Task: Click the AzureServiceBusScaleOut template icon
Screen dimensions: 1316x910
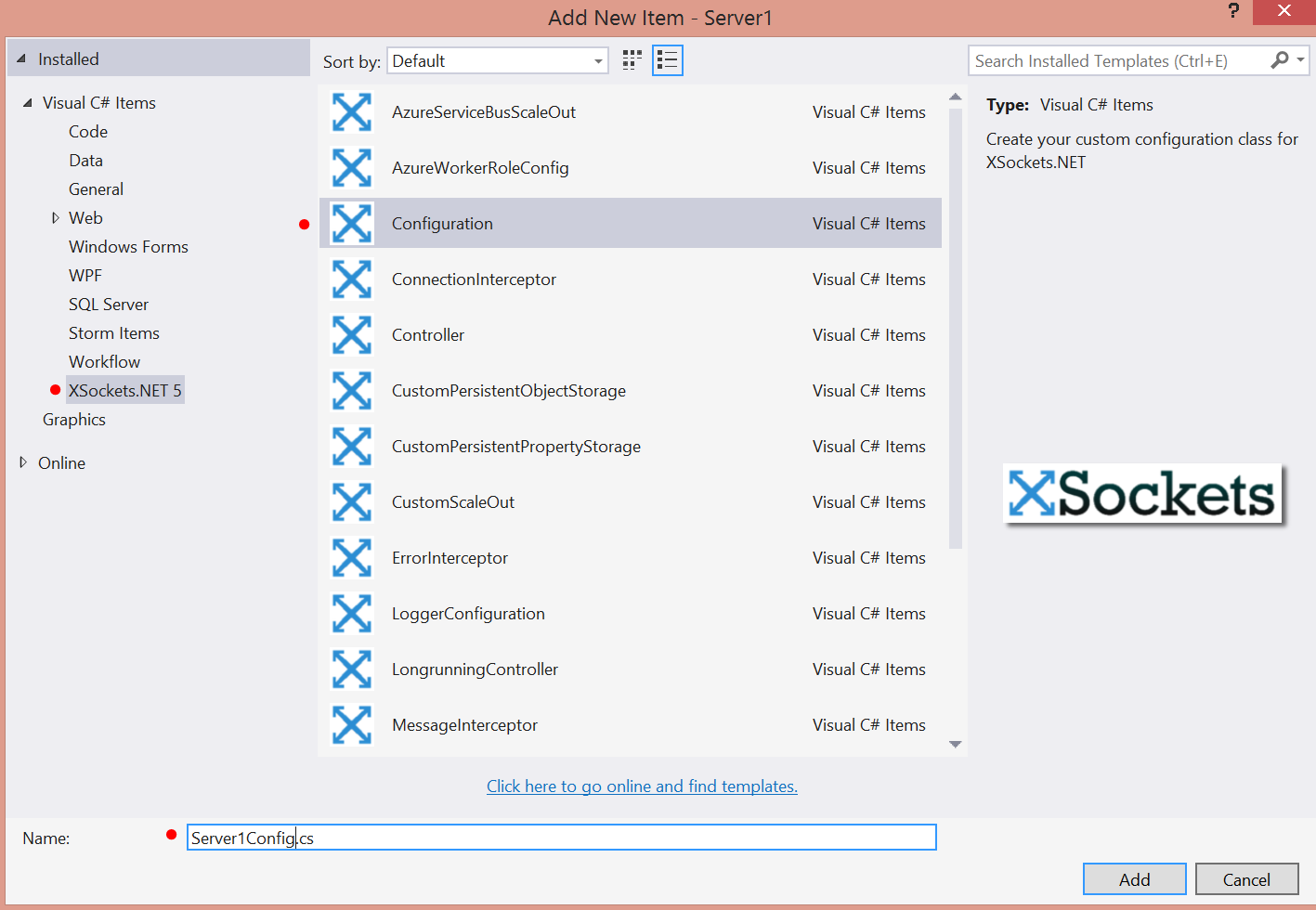Action: [x=352, y=112]
